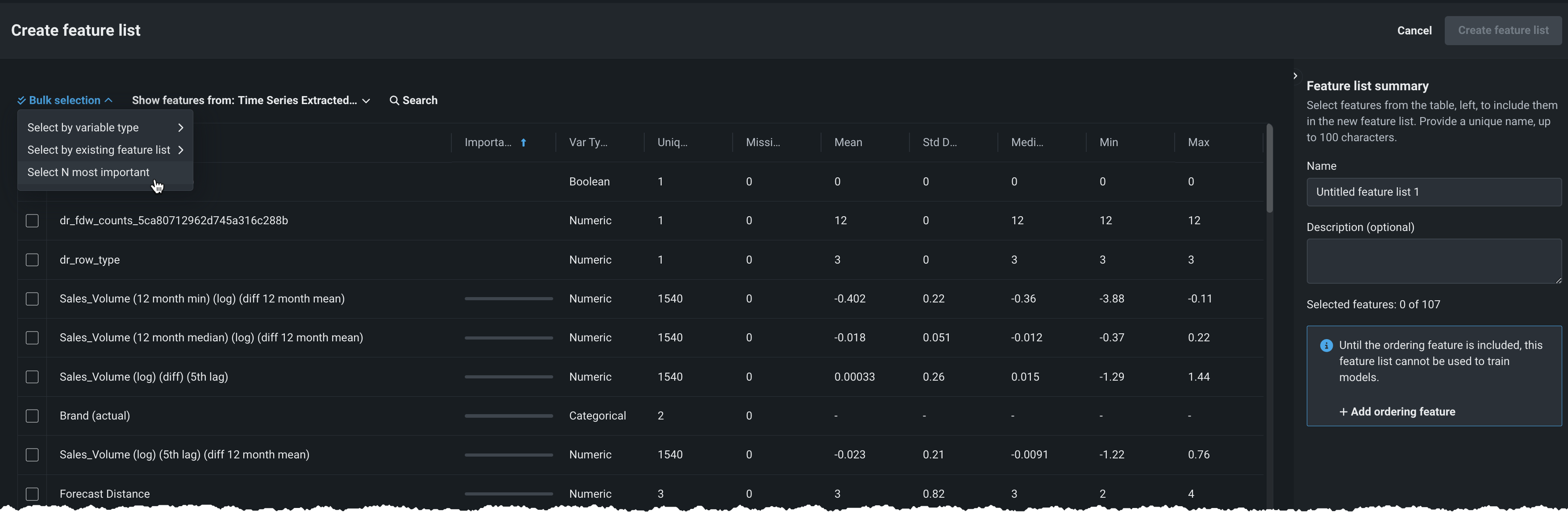The width and height of the screenshot is (1568, 512).
Task: Tick the Brand (actual) checkbox
Action: pyautogui.click(x=32, y=416)
